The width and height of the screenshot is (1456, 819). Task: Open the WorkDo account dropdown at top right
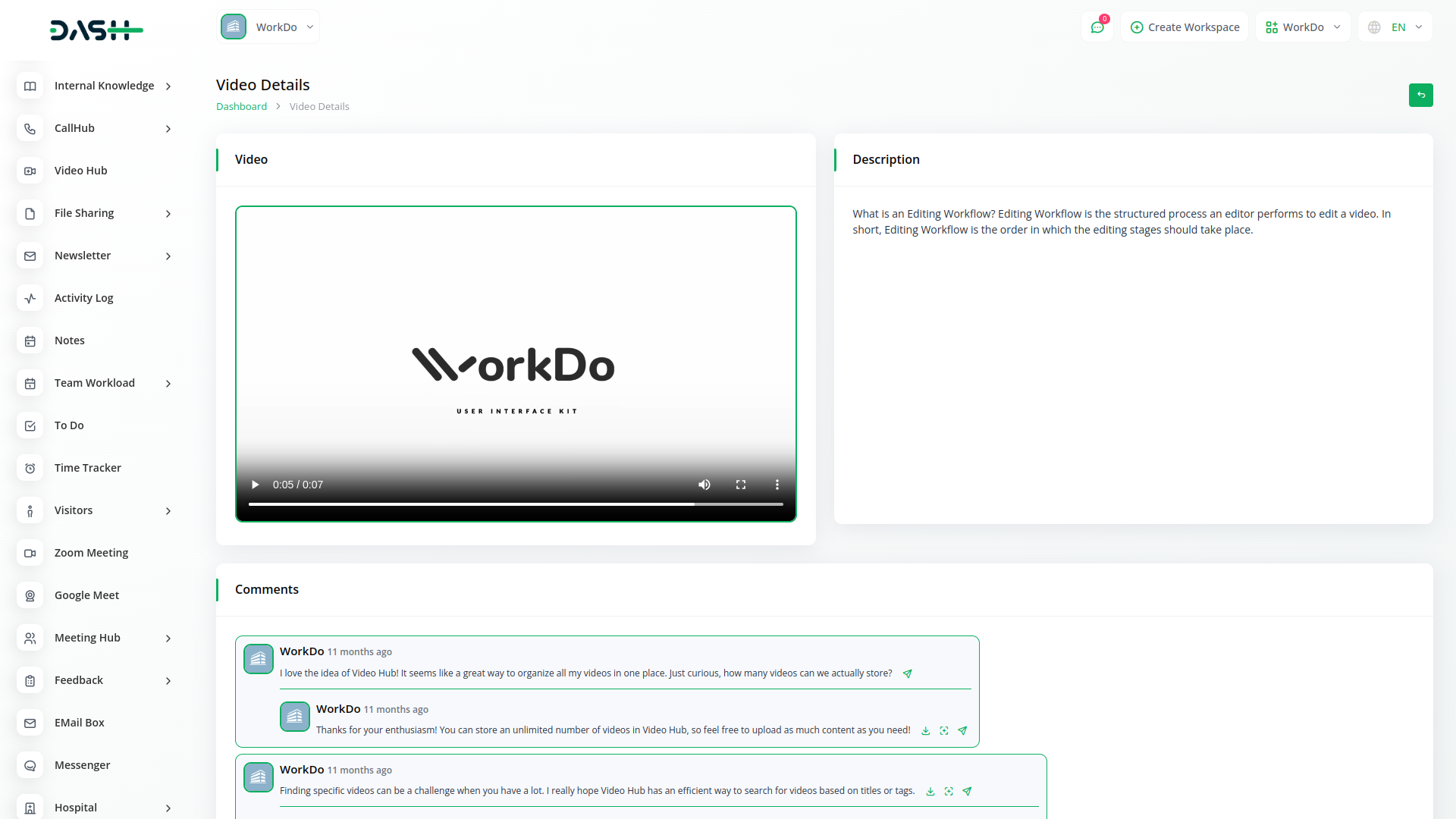pos(1303,27)
